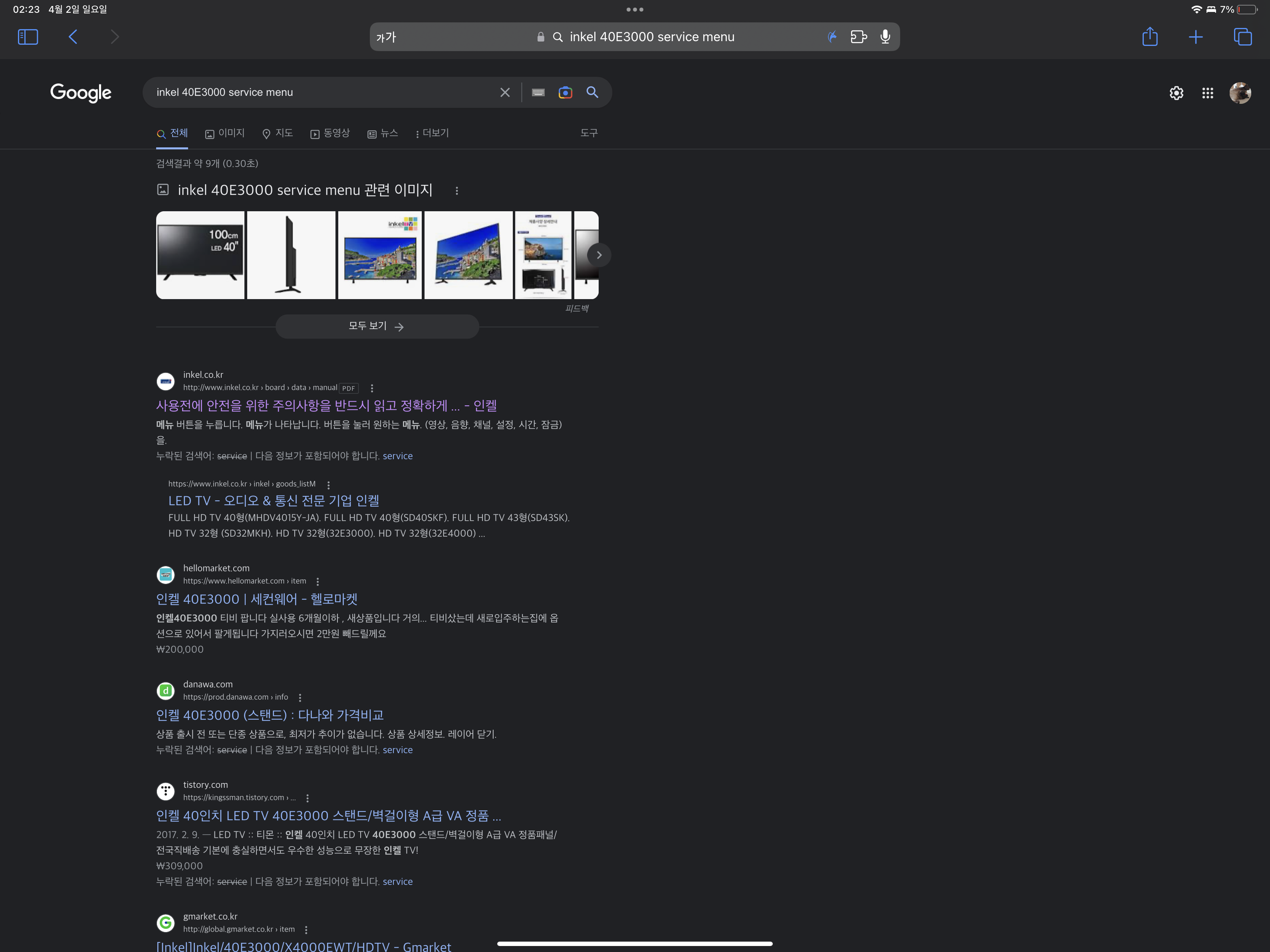Open options menu for inkel.co.kr result

pos(372,388)
